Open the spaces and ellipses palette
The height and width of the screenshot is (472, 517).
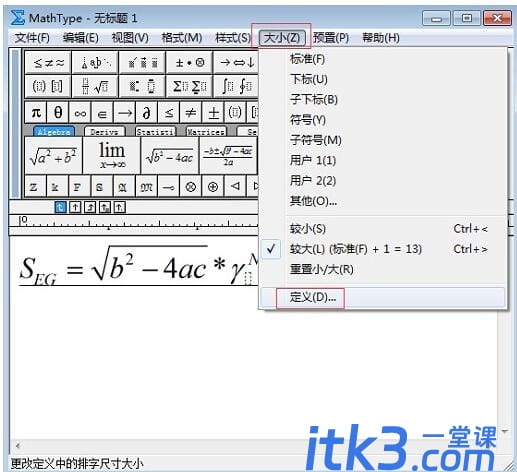point(95,62)
